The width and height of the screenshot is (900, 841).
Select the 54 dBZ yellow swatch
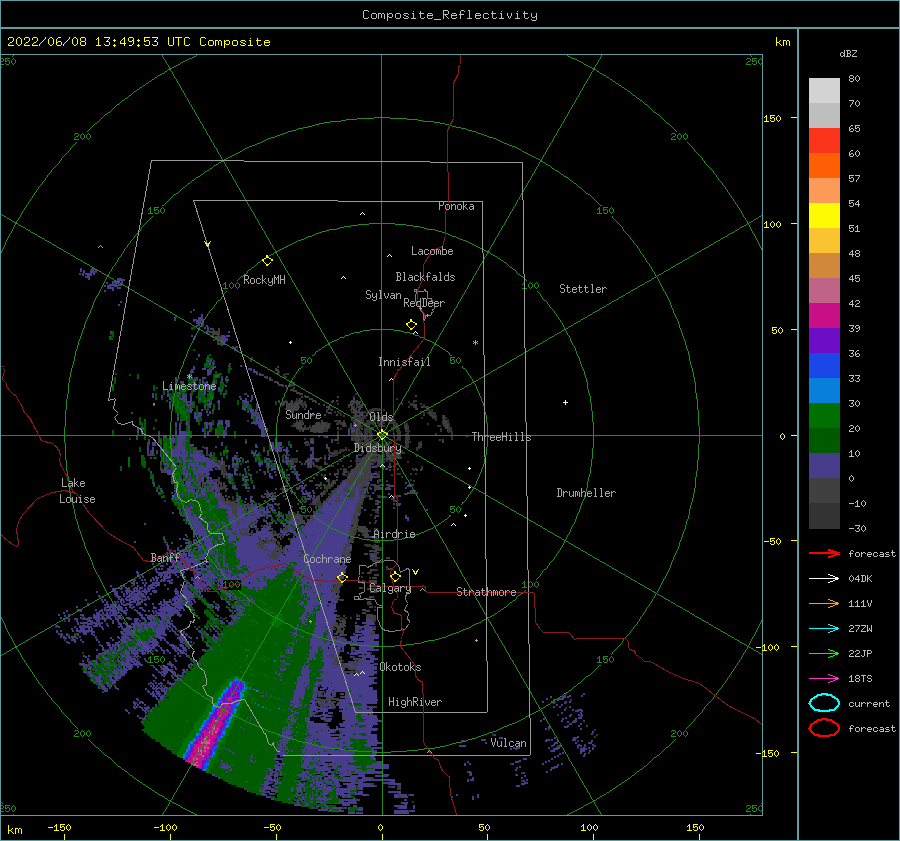824,216
